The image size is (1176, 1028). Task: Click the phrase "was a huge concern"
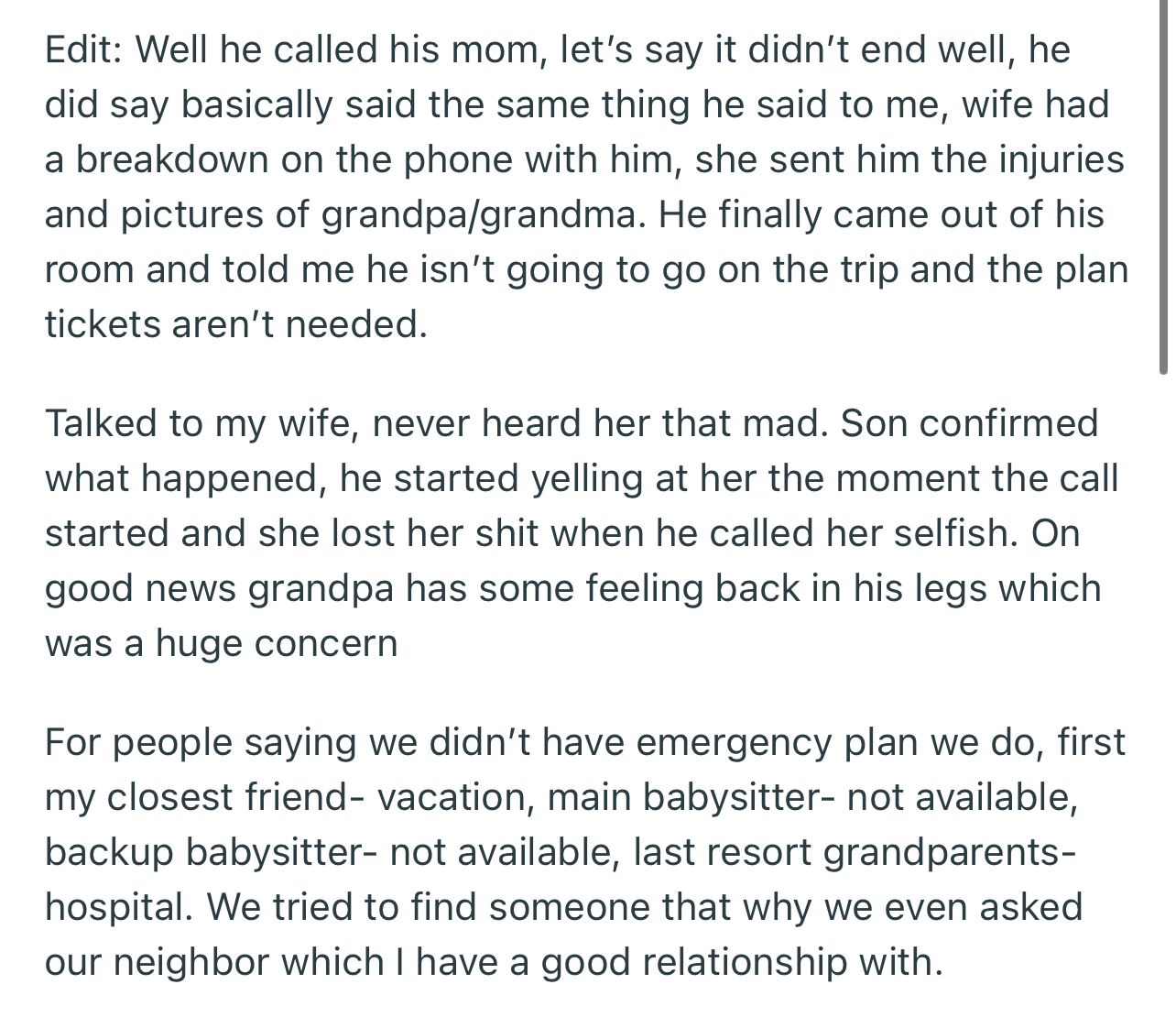(x=221, y=643)
